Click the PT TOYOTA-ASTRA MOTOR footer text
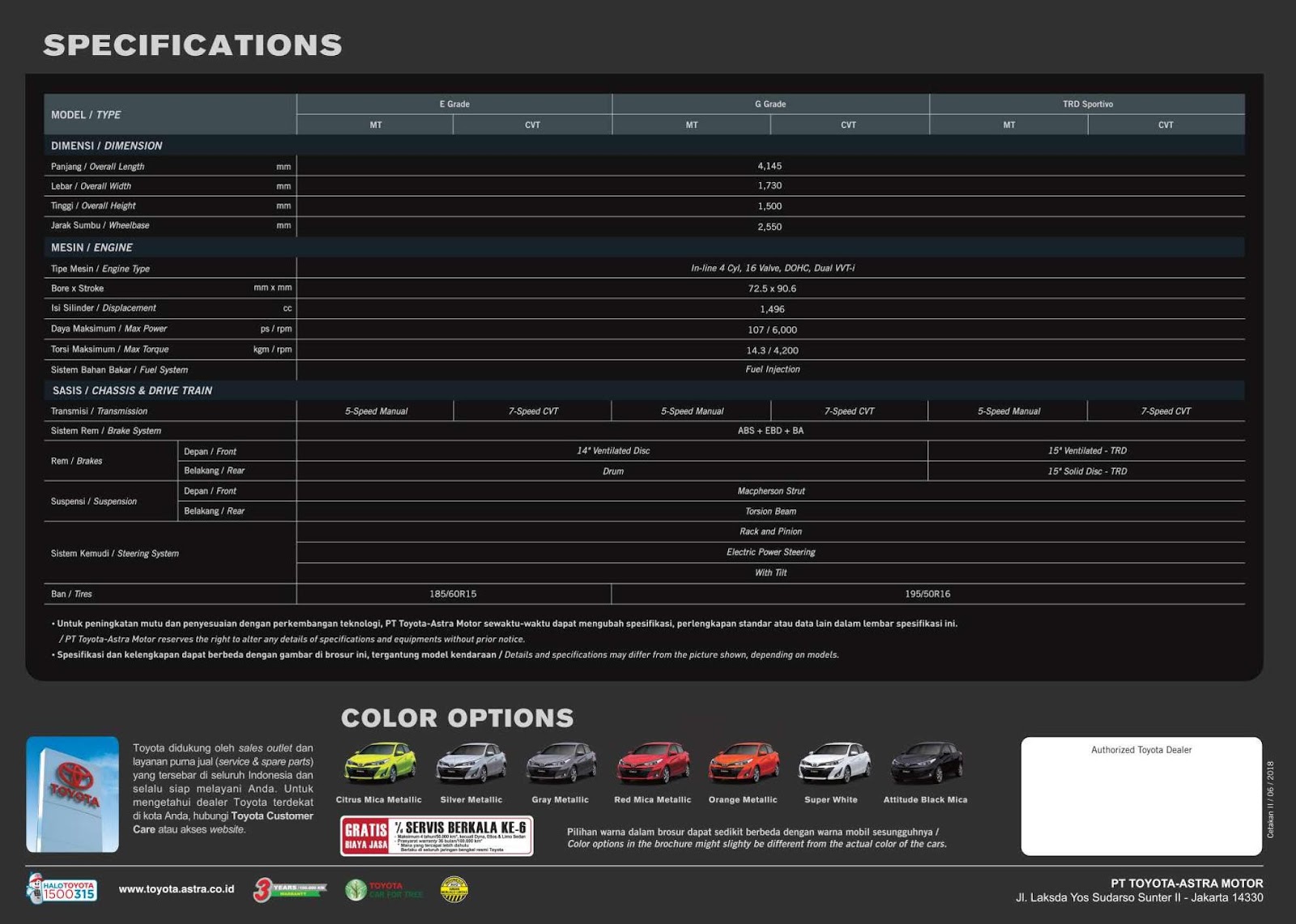Image resolution: width=1296 pixels, height=924 pixels. coord(1187,884)
